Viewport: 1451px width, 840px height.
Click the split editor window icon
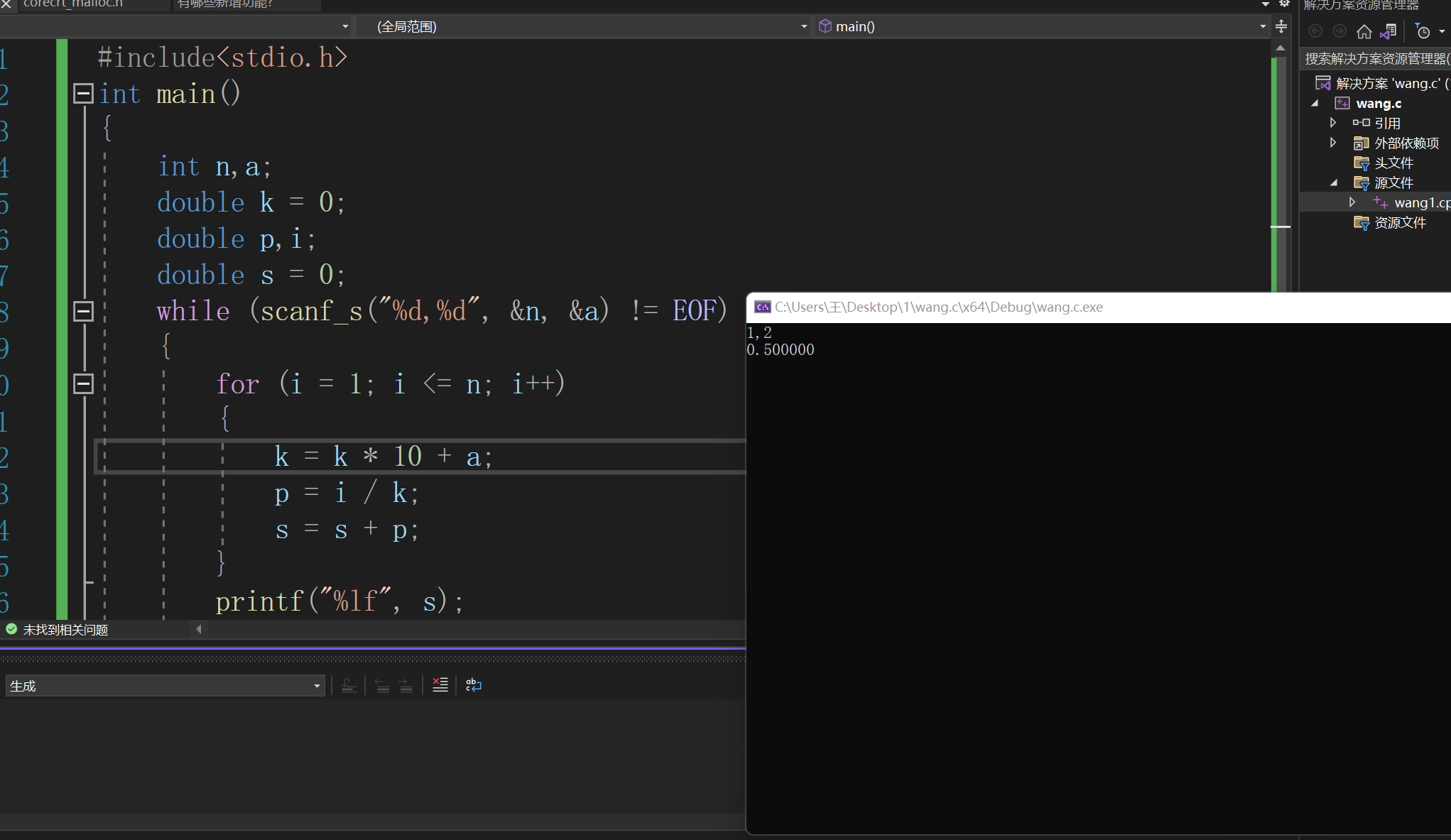tap(1281, 27)
